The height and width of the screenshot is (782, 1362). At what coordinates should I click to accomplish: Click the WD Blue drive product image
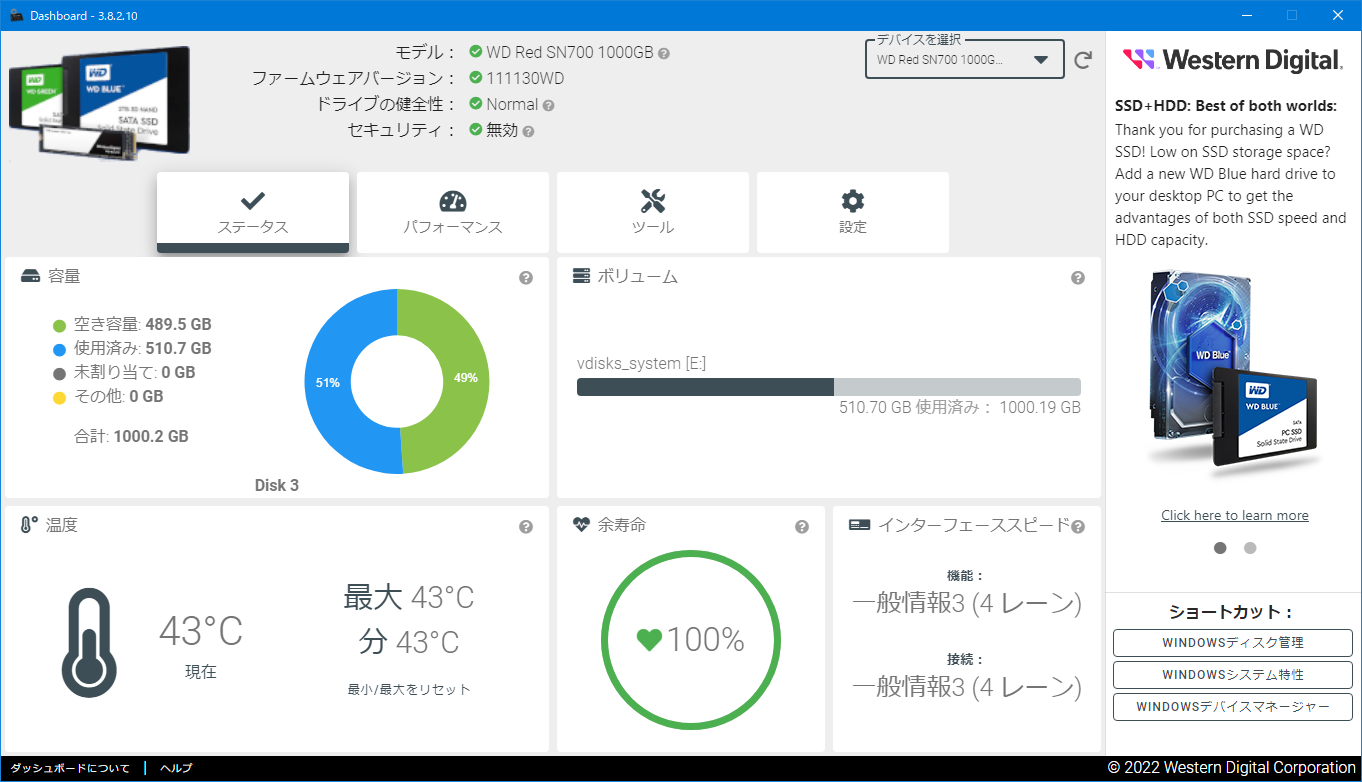[x=1233, y=370]
